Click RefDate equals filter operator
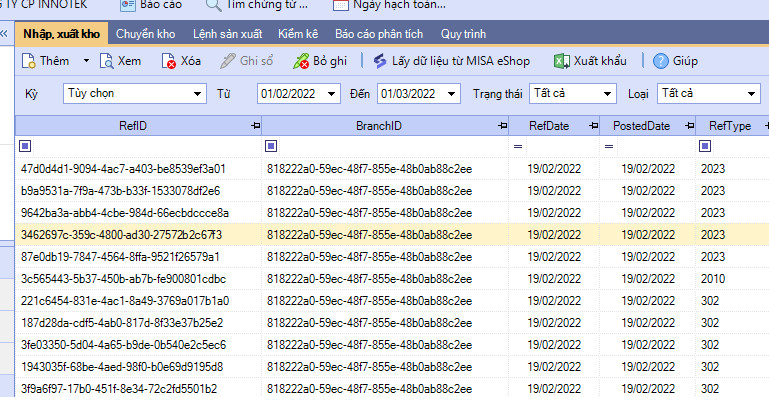The width and height of the screenshot is (769, 397). [x=518, y=146]
